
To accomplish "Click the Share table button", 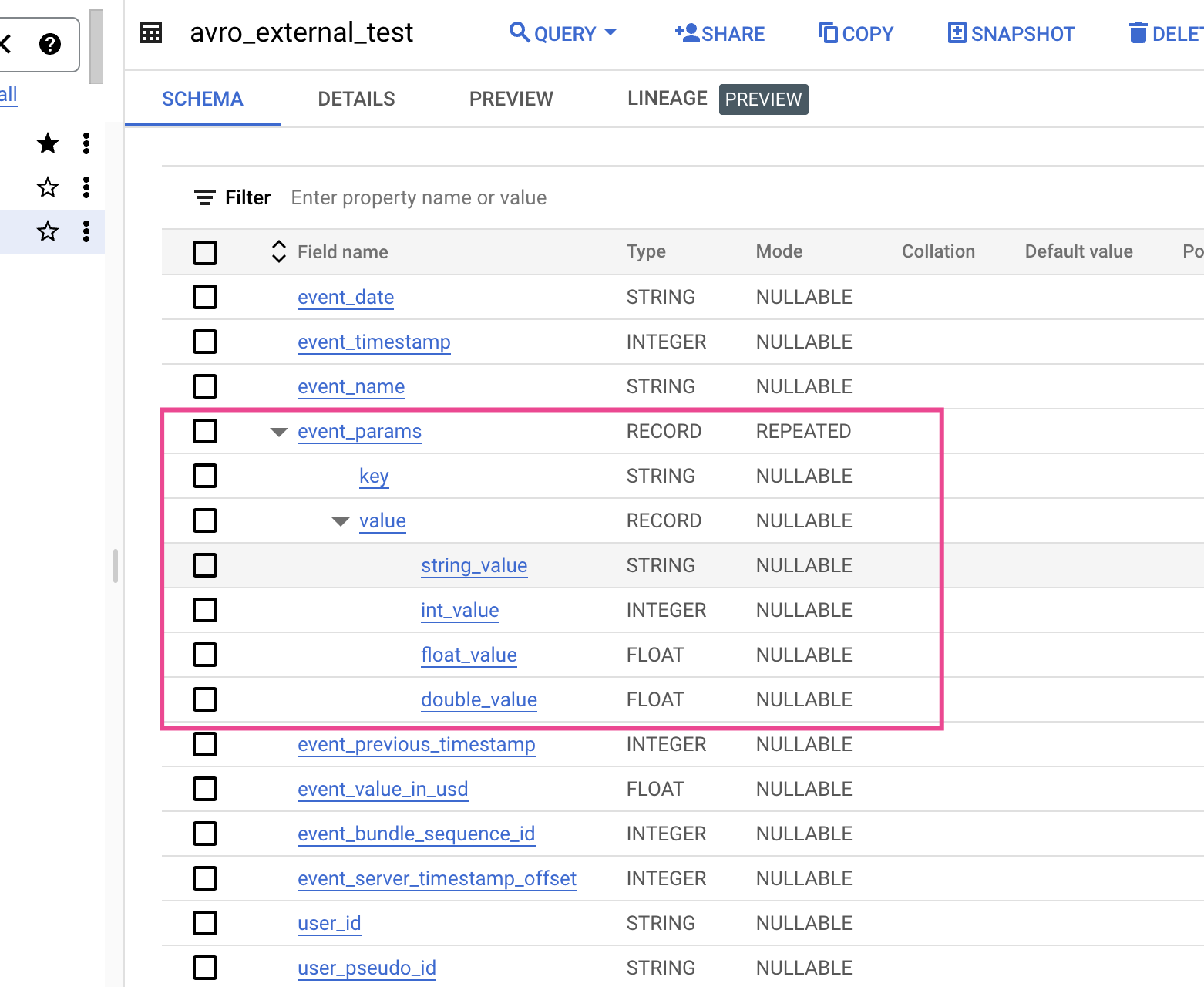I will [720, 34].
